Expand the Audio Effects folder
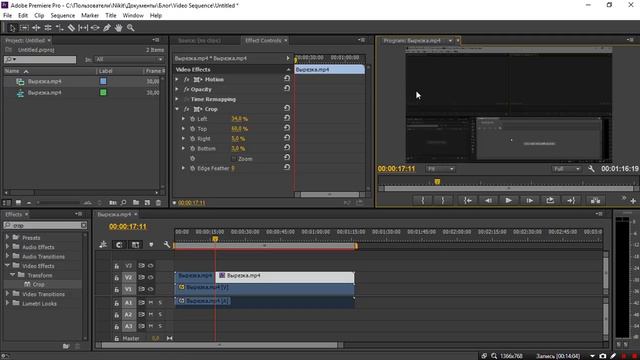The image size is (640, 360). coord(7,247)
